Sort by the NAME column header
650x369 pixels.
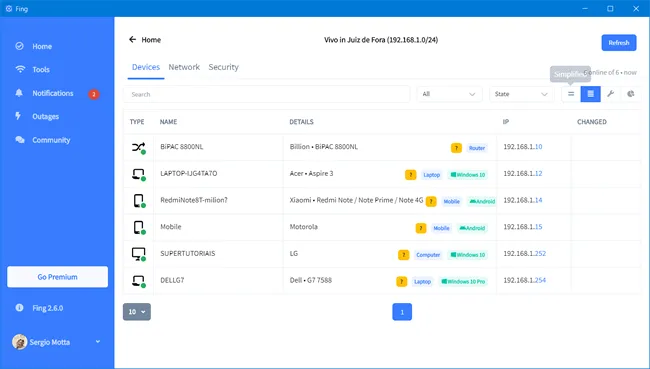click(x=168, y=122)
